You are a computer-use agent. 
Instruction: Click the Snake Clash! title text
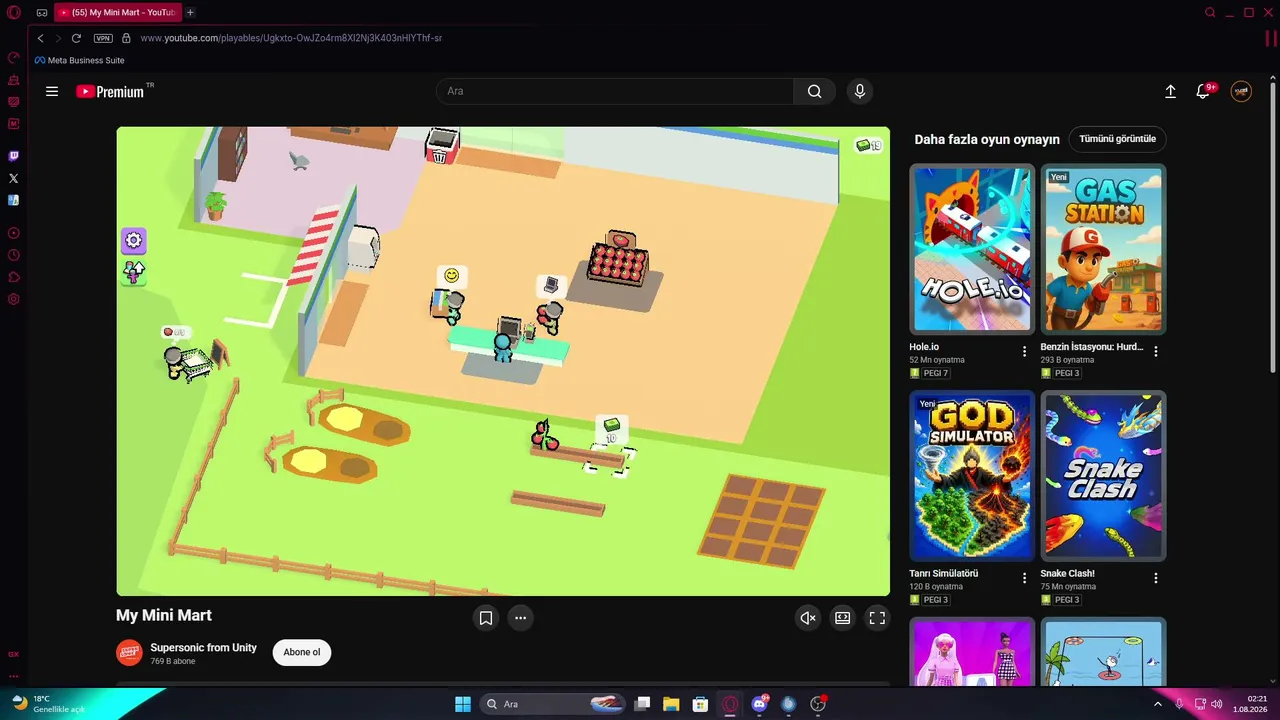[x=1068, y=574]
